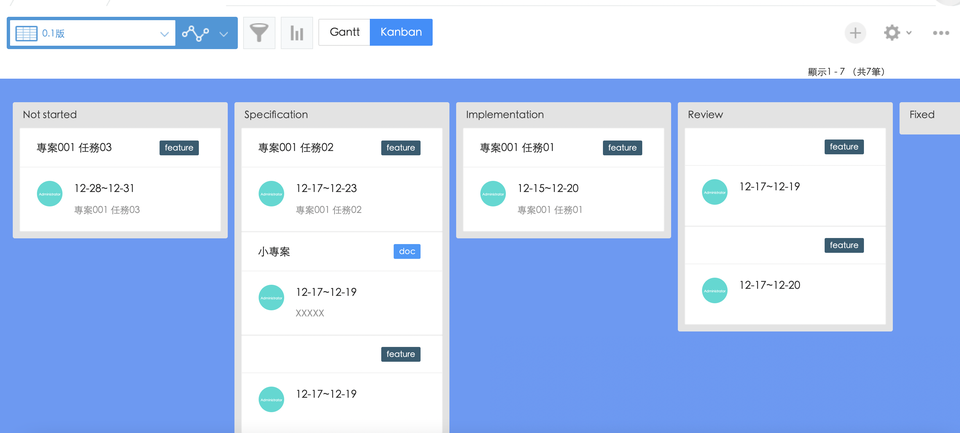Click avatar on 專案001 任務03 card

pyautogui.click(x=50, y=194)
